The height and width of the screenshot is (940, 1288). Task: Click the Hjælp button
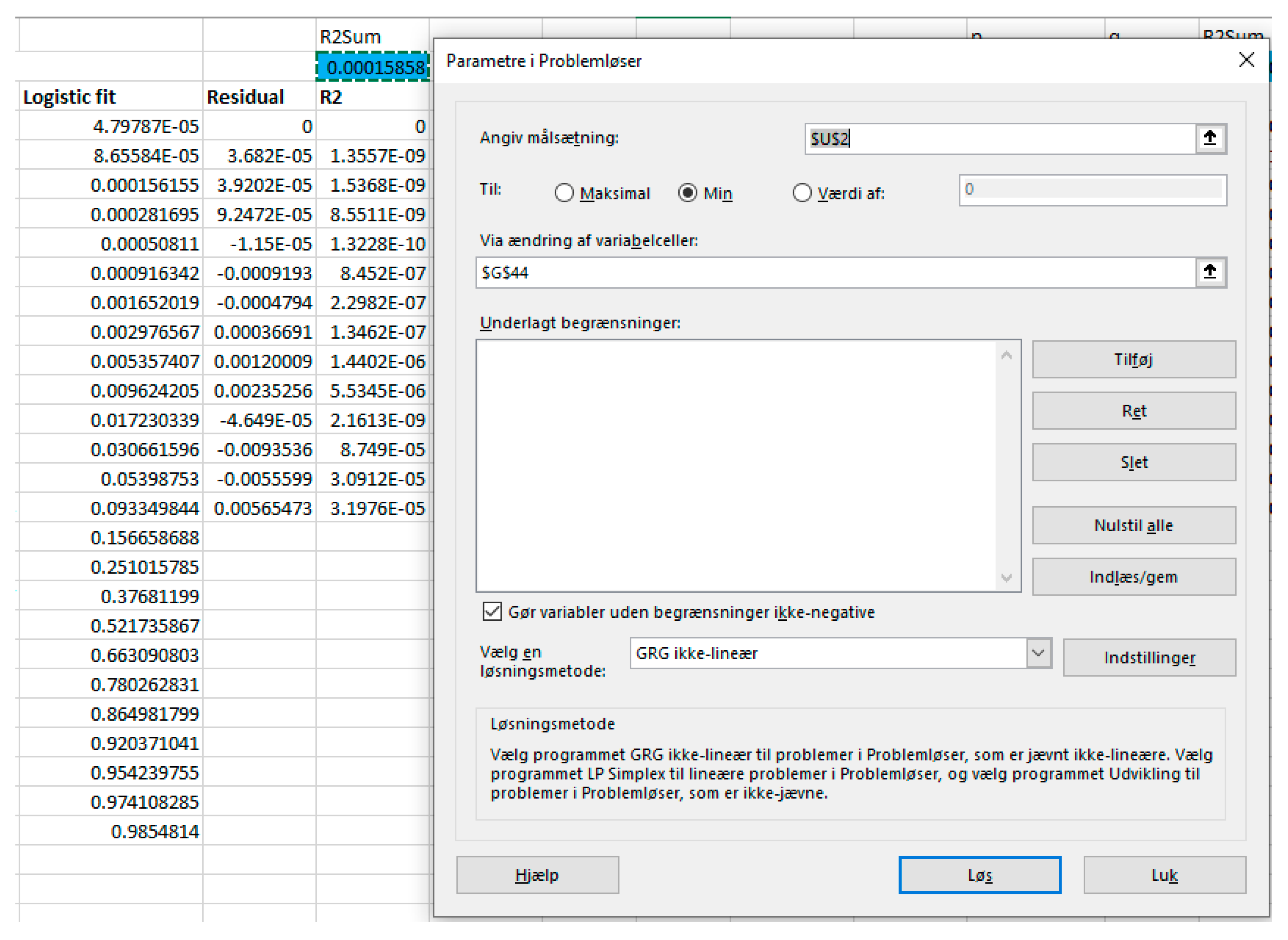click(537, 874)
